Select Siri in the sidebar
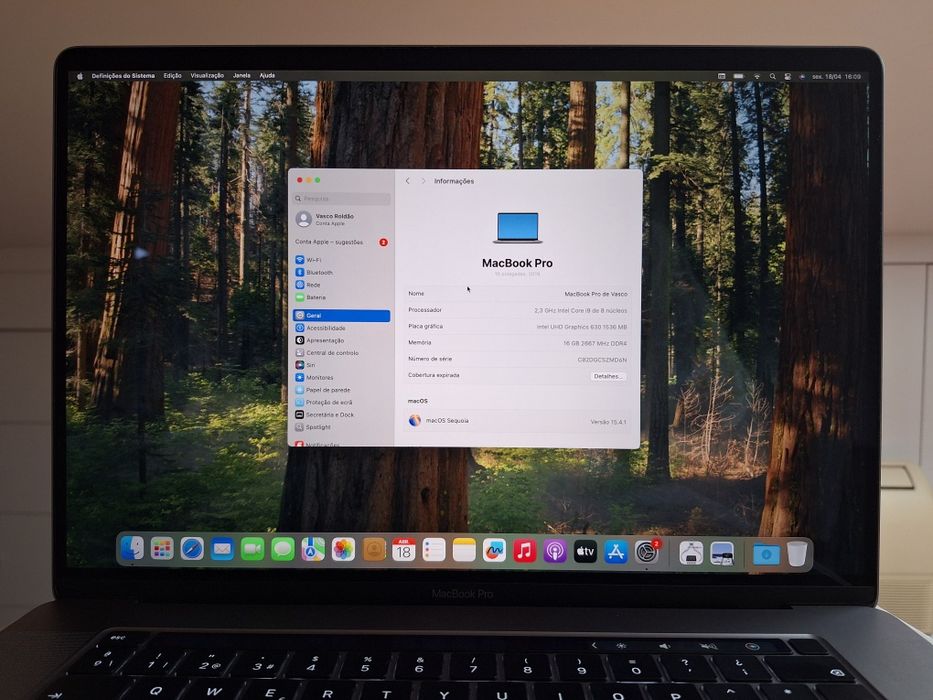Viewport: 933px width, 700px height. tap(342, 365)
